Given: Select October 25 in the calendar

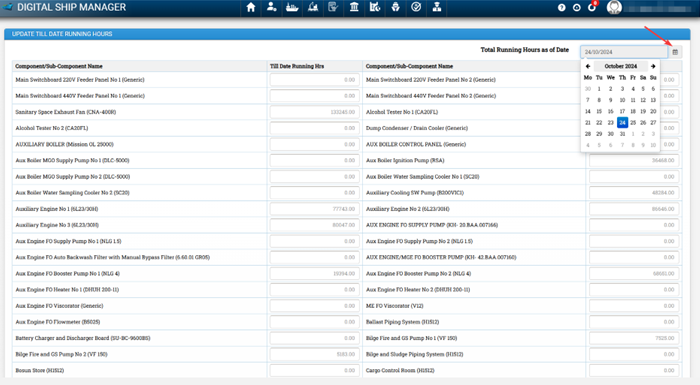Looking at the screenshot, I should tap(633, 122).
